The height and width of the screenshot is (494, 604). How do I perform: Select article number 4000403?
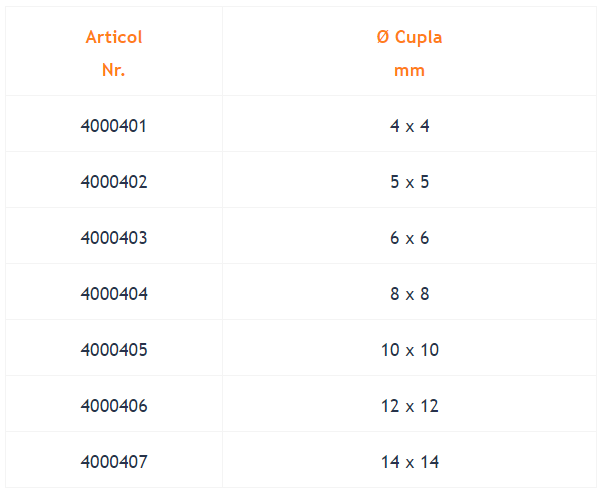(114, 238)
